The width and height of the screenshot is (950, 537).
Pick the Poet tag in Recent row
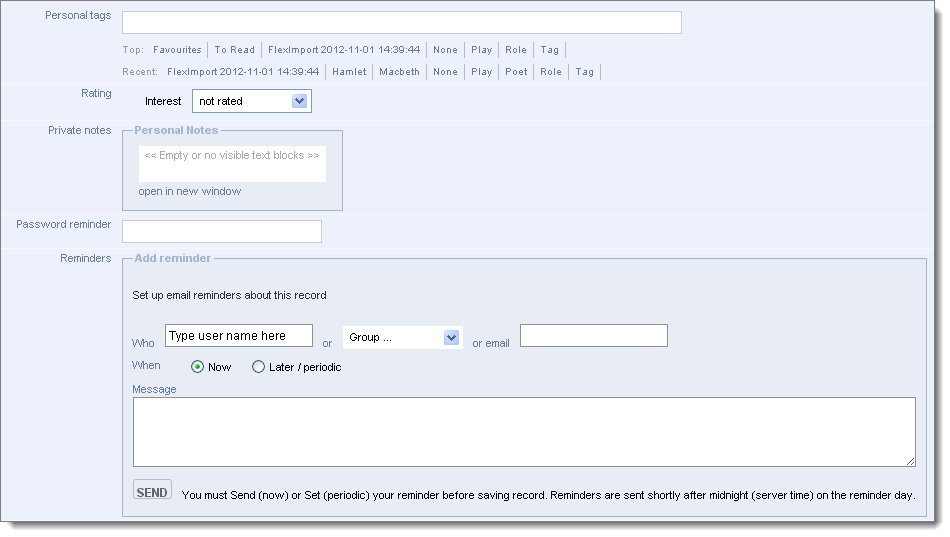tap(516, 72)
